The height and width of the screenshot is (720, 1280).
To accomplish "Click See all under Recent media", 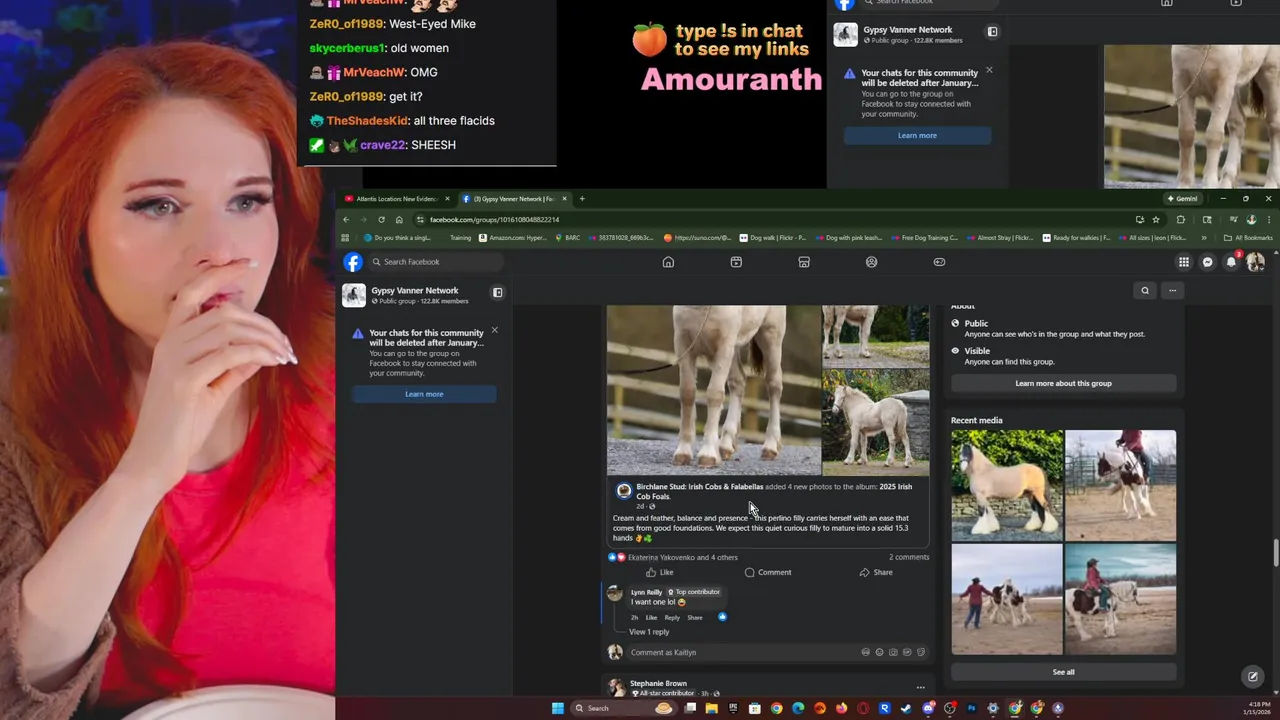I will click(x=1063, y=672).
